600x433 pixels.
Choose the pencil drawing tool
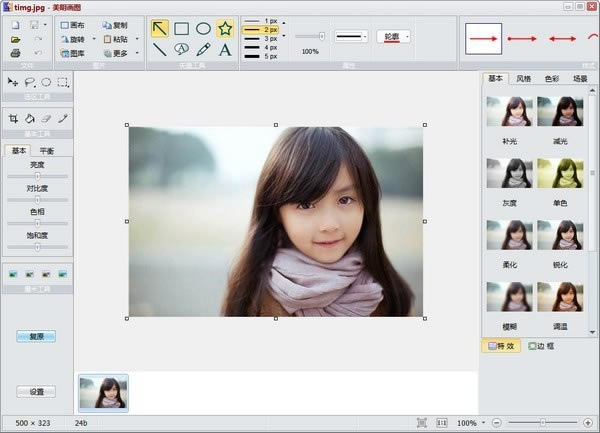(x=204, y=49)
